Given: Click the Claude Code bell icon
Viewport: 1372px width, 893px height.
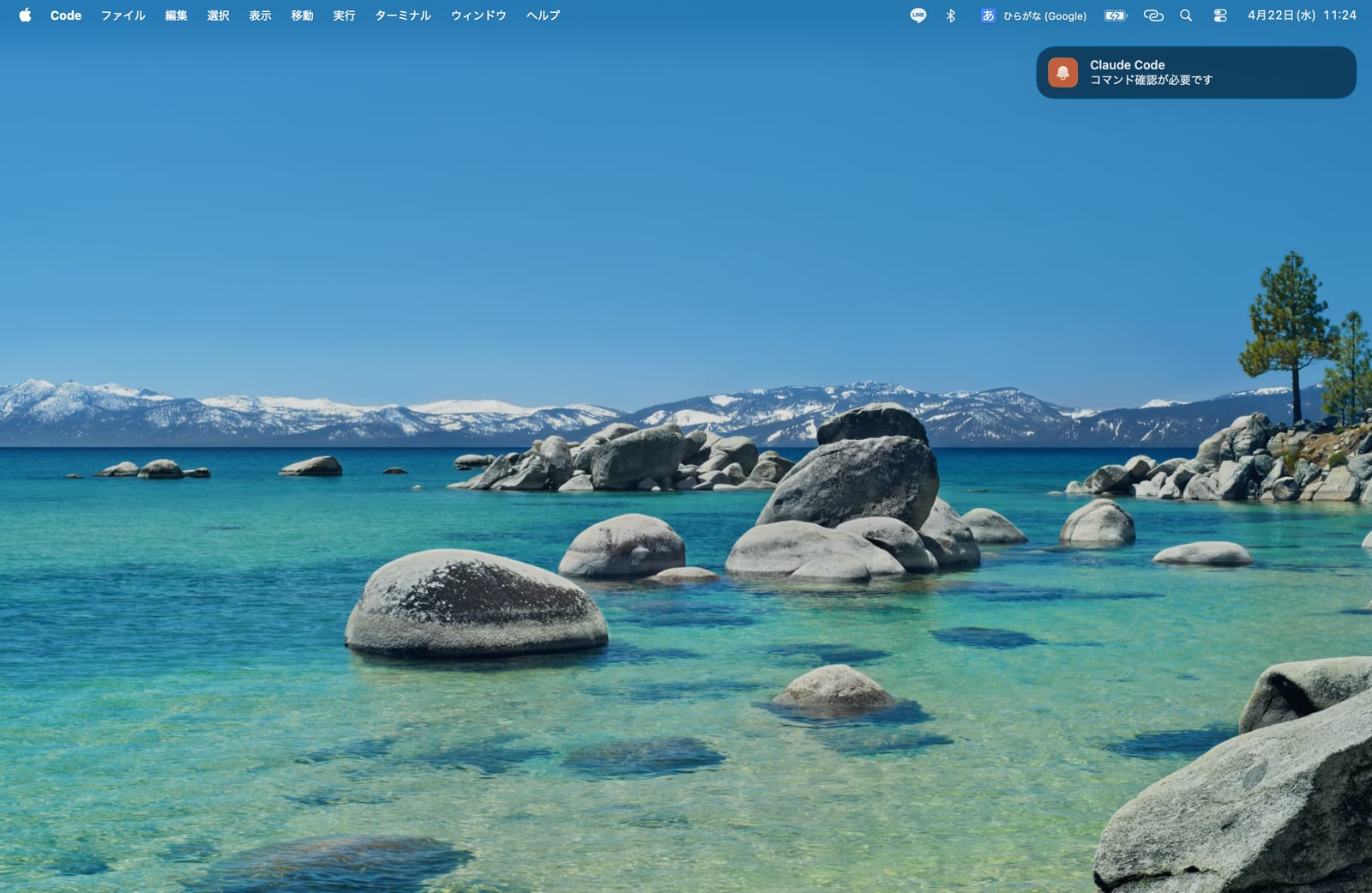Looking at the screenshot, I should coord(1063,73).
